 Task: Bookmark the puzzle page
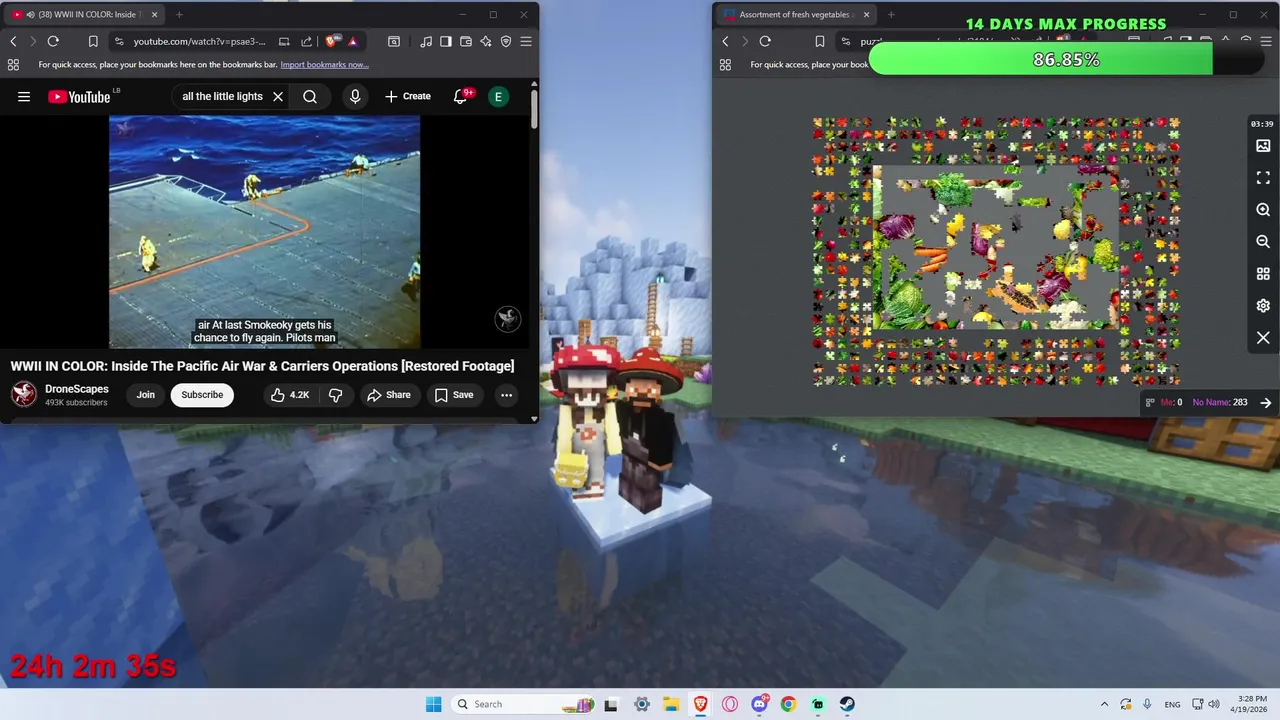(820, 41)
